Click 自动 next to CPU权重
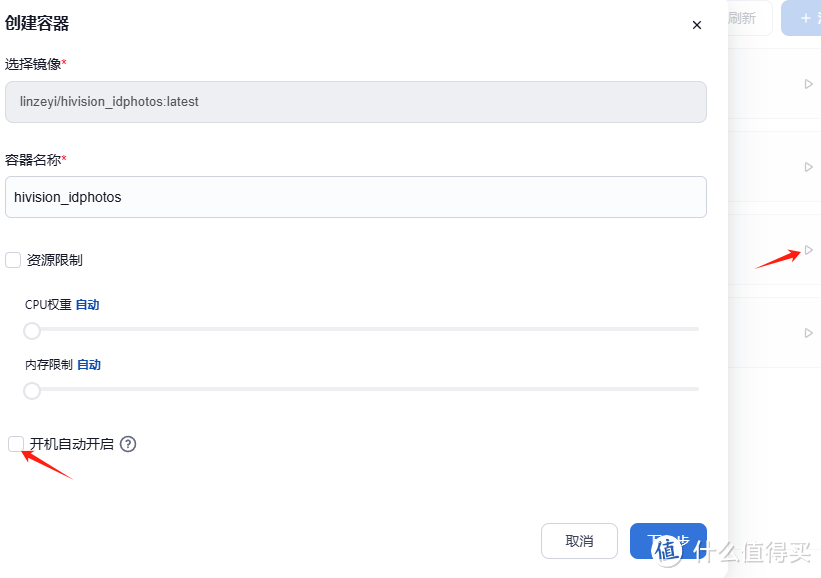The image size is (821, 578). (87, 304)
